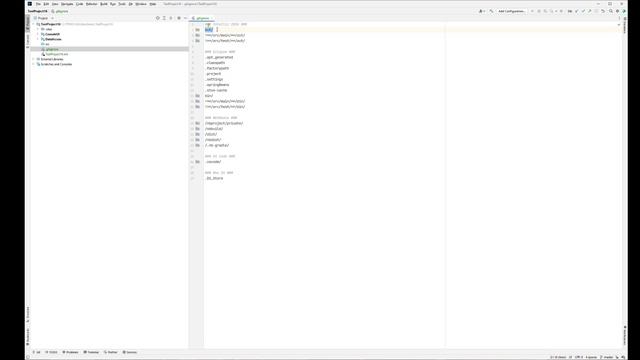The width and height of the screenshot is (640, 360).
Task: Click the Structure vertical sidebar tab
Action: (x=28, y=314)
